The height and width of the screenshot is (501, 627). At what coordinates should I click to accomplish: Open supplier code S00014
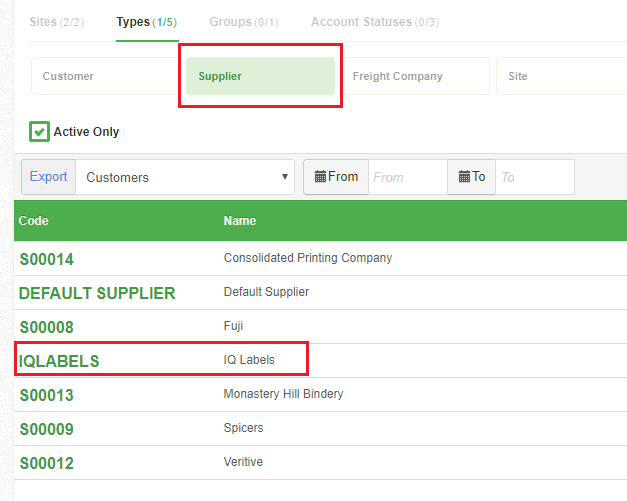pyautogui.click(x=47, y=259)
